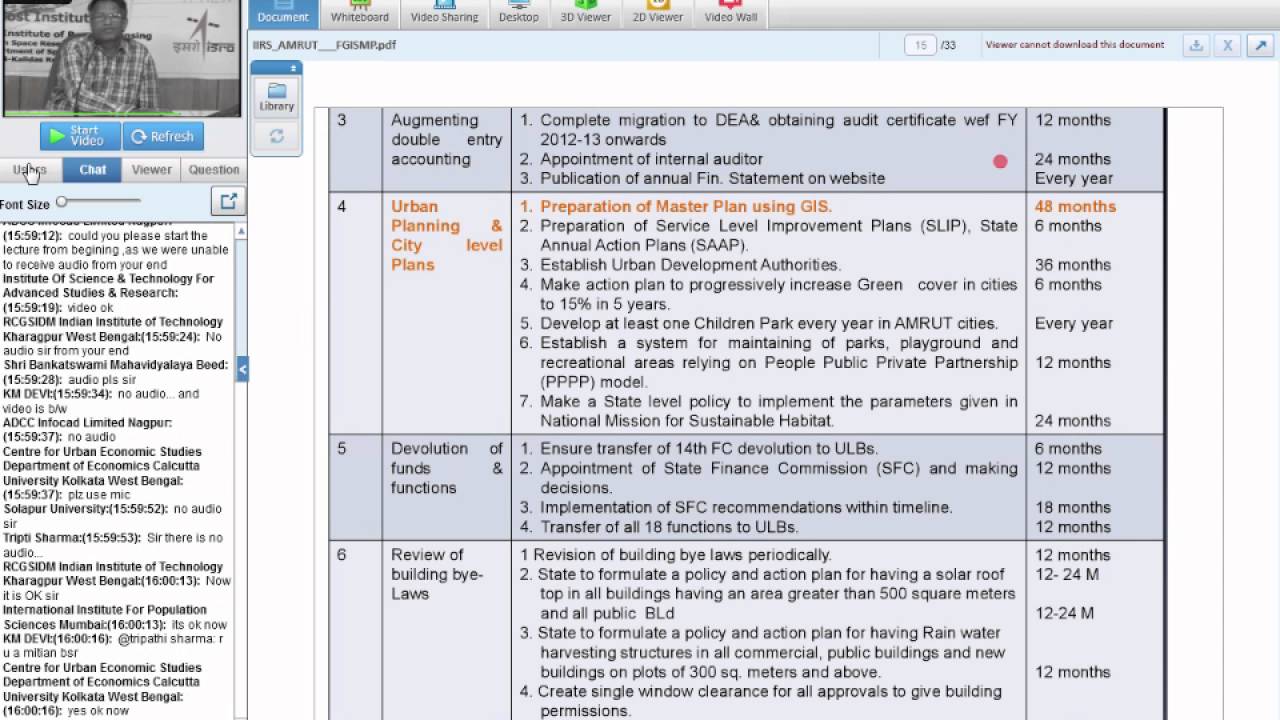Screen dimensions: 1280x720
Task: Select the Viewer tab
Action: [152, 170]
